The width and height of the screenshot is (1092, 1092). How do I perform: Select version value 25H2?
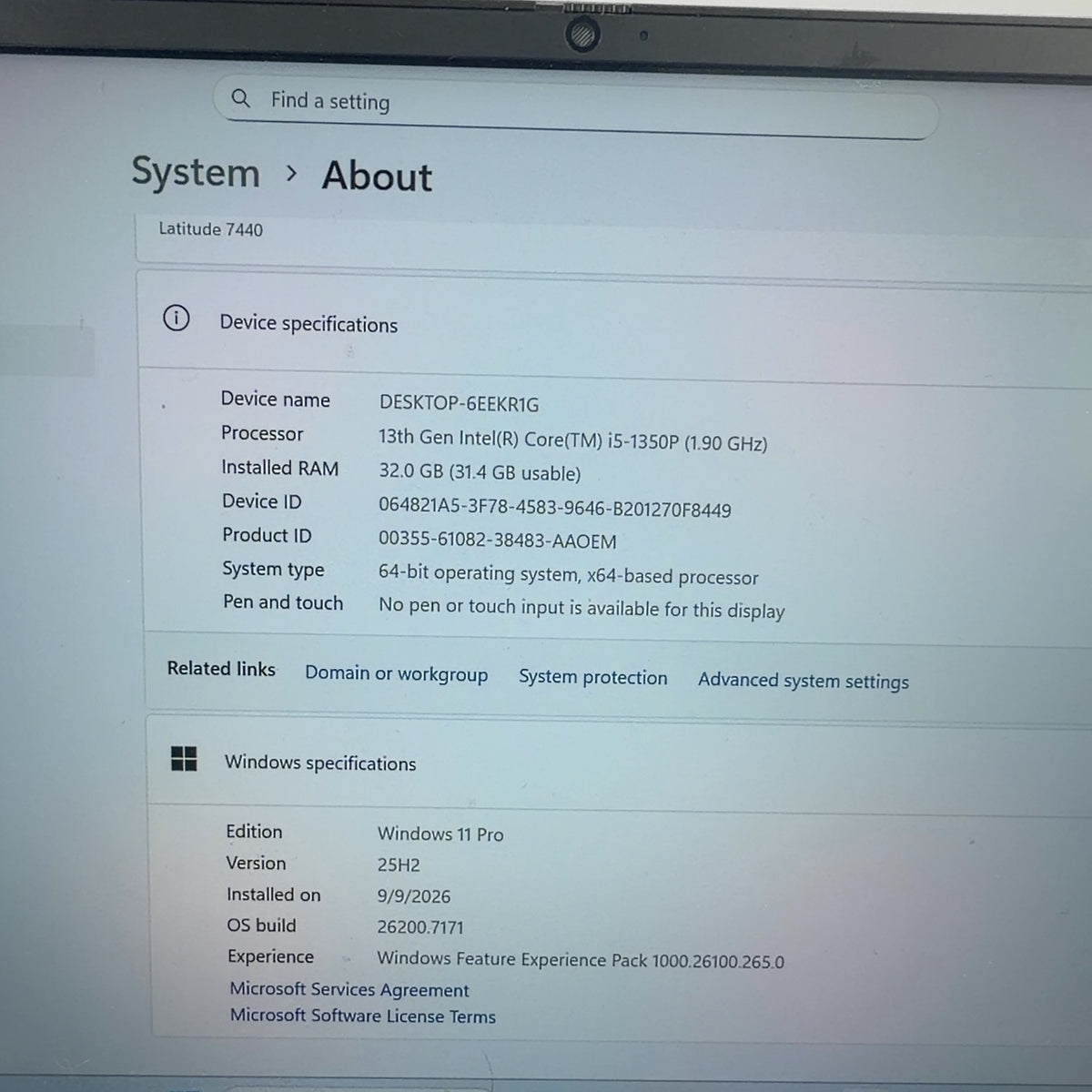(x=399, y=864)
